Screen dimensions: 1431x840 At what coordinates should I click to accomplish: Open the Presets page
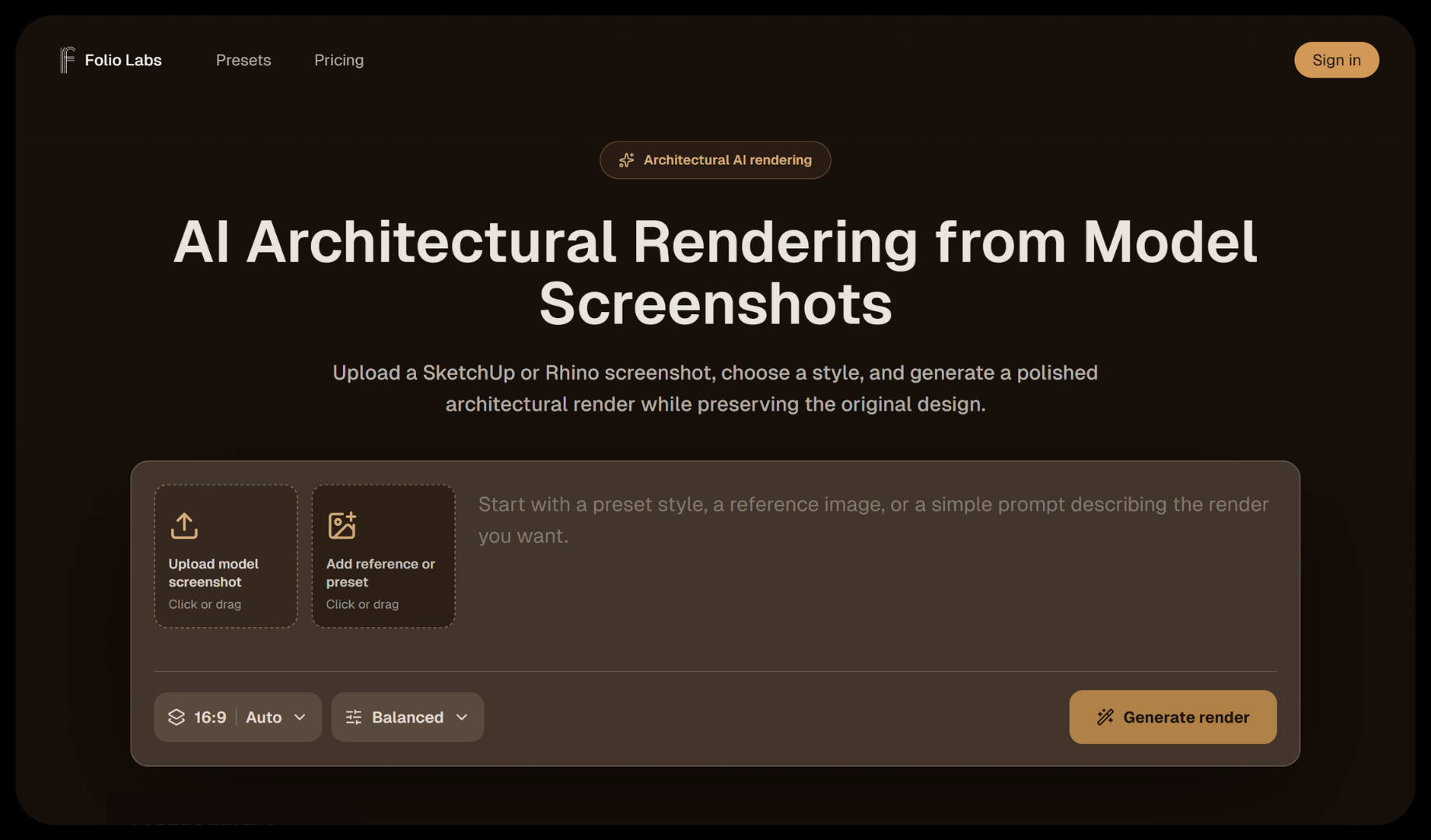pos(243,60)
